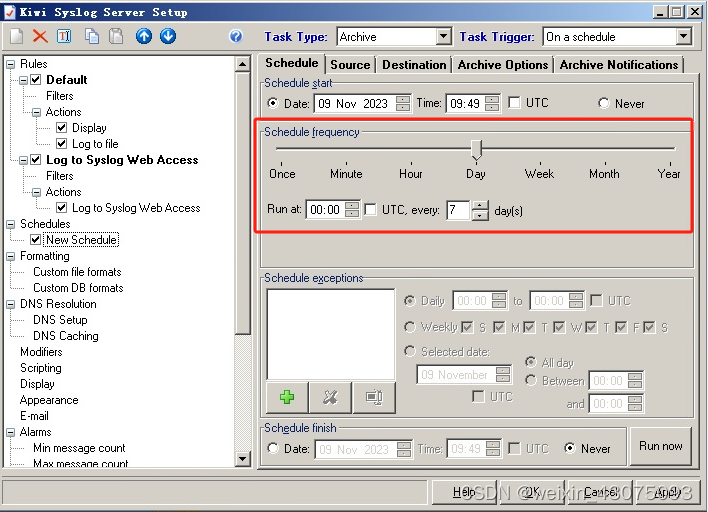Click the Run at time spinner
Image resolution: width=708 pixels, height=512 pixels.
[x=352, y=209]
